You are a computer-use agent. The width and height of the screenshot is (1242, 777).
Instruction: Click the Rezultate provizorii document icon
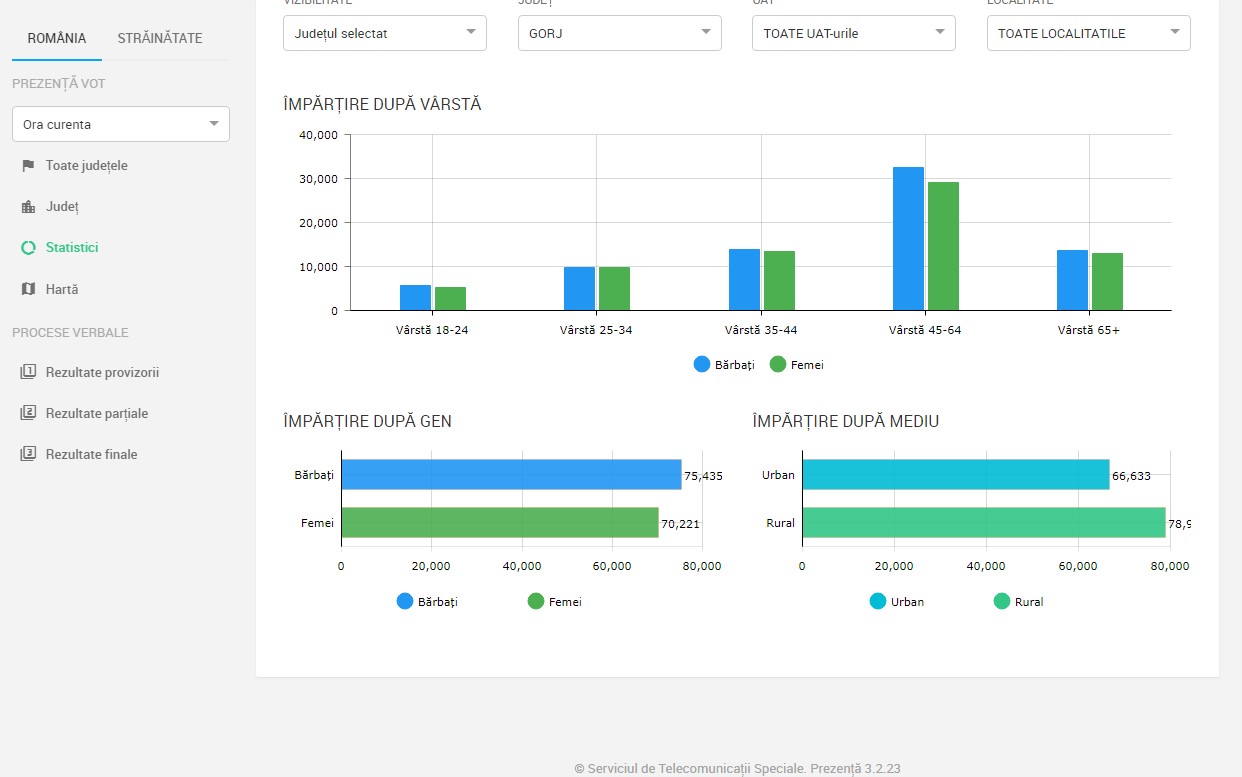(28, 372)
